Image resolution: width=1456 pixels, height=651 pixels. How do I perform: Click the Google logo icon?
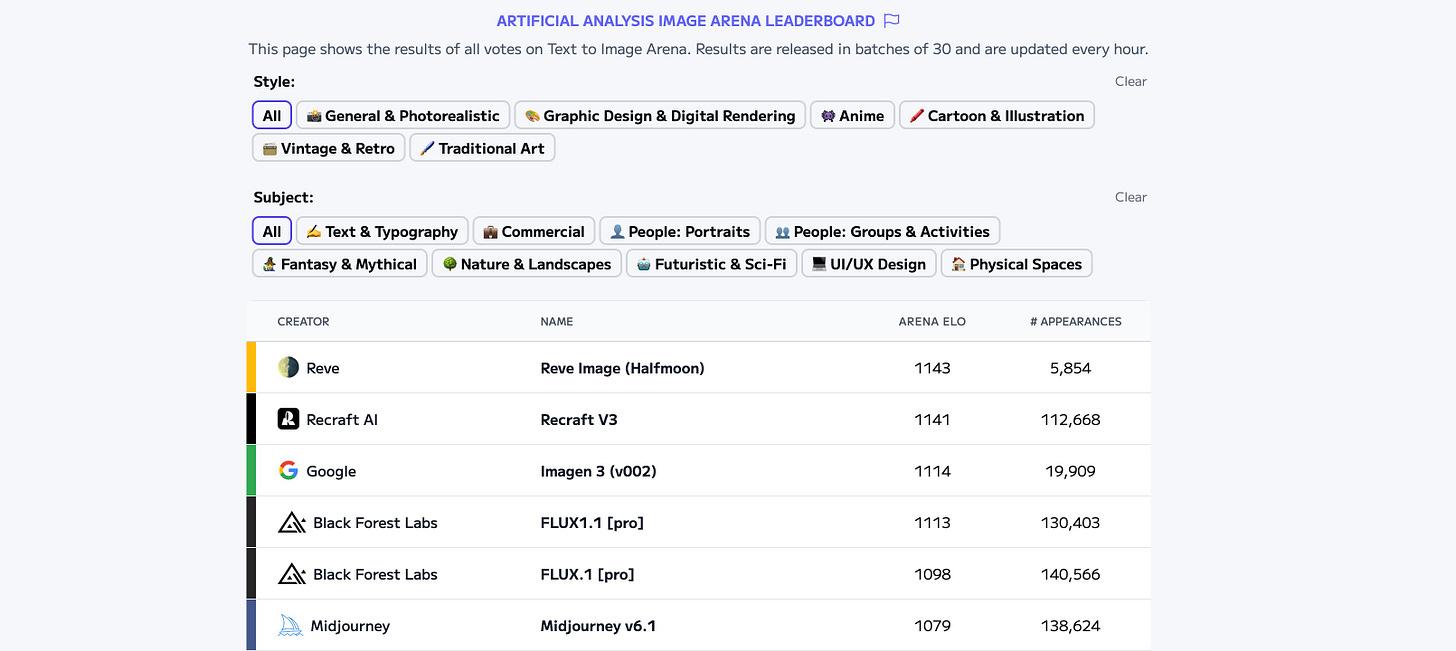point(288,470)
